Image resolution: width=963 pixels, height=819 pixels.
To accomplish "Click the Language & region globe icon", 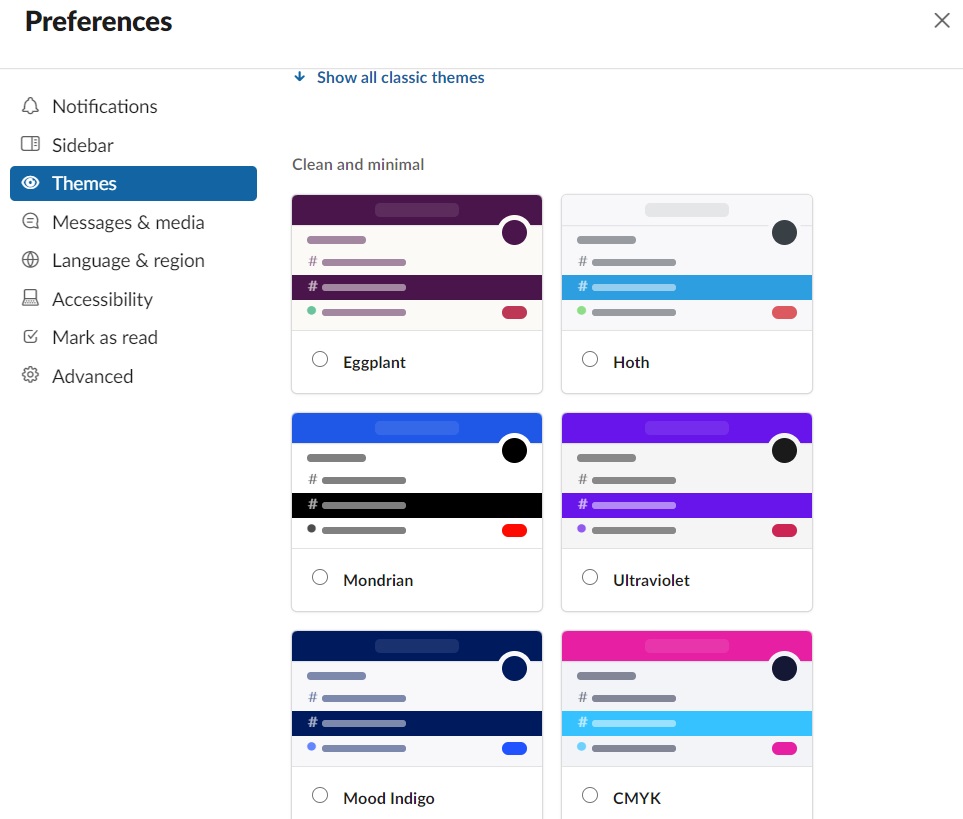I will (x=30, y=260).
